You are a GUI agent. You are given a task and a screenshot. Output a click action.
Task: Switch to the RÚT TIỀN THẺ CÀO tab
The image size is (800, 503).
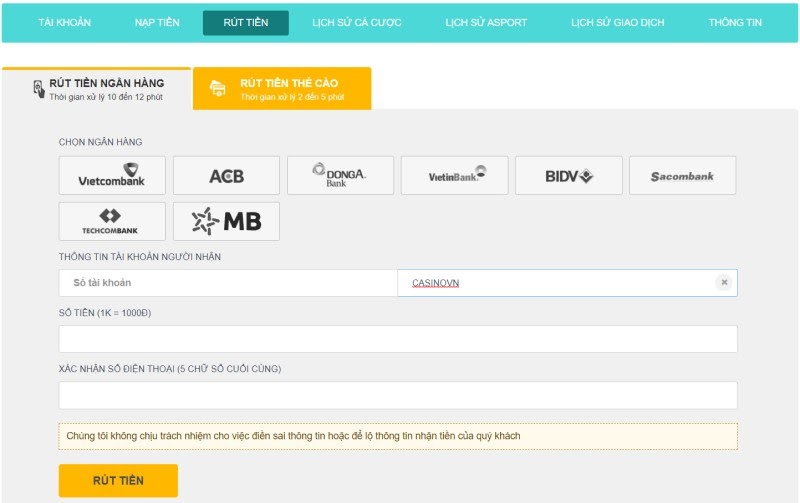(x=281, y=89)
